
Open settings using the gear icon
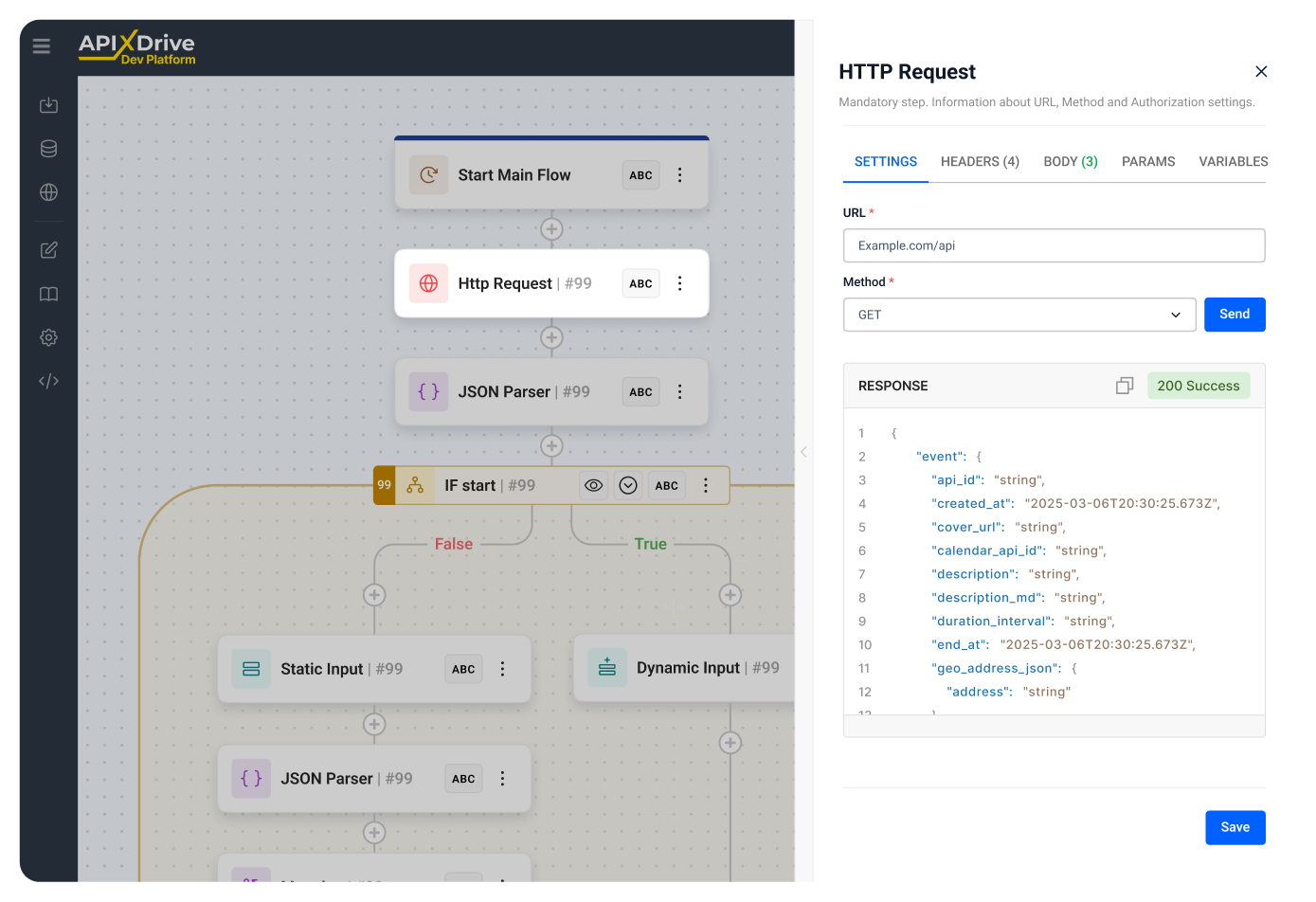pos(48,337)
